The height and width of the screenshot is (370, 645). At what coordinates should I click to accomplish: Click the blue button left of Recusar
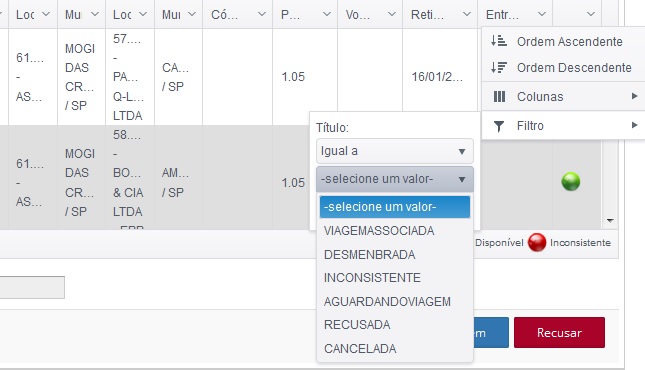pos(491,333)
